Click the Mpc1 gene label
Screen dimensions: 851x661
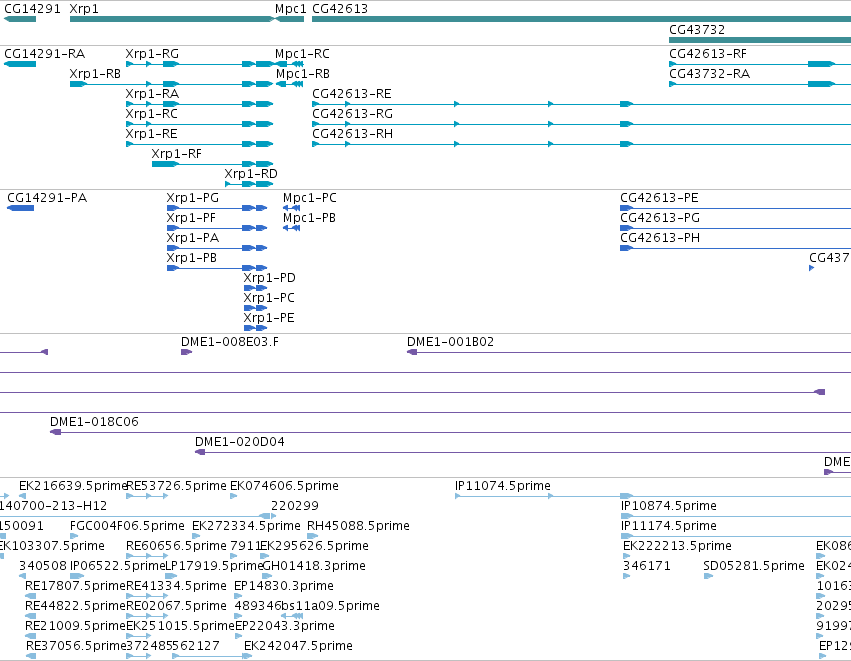click(290, 9)
